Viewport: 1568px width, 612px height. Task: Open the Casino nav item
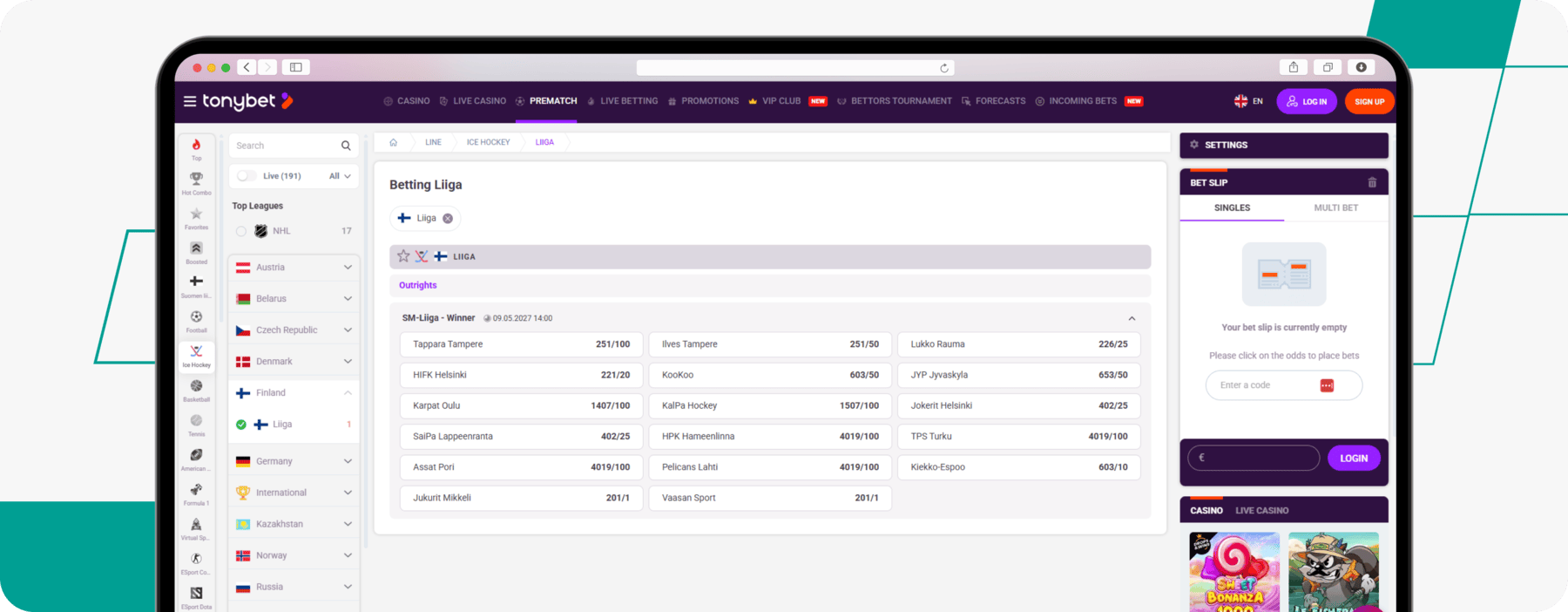[x=407, y=101]
